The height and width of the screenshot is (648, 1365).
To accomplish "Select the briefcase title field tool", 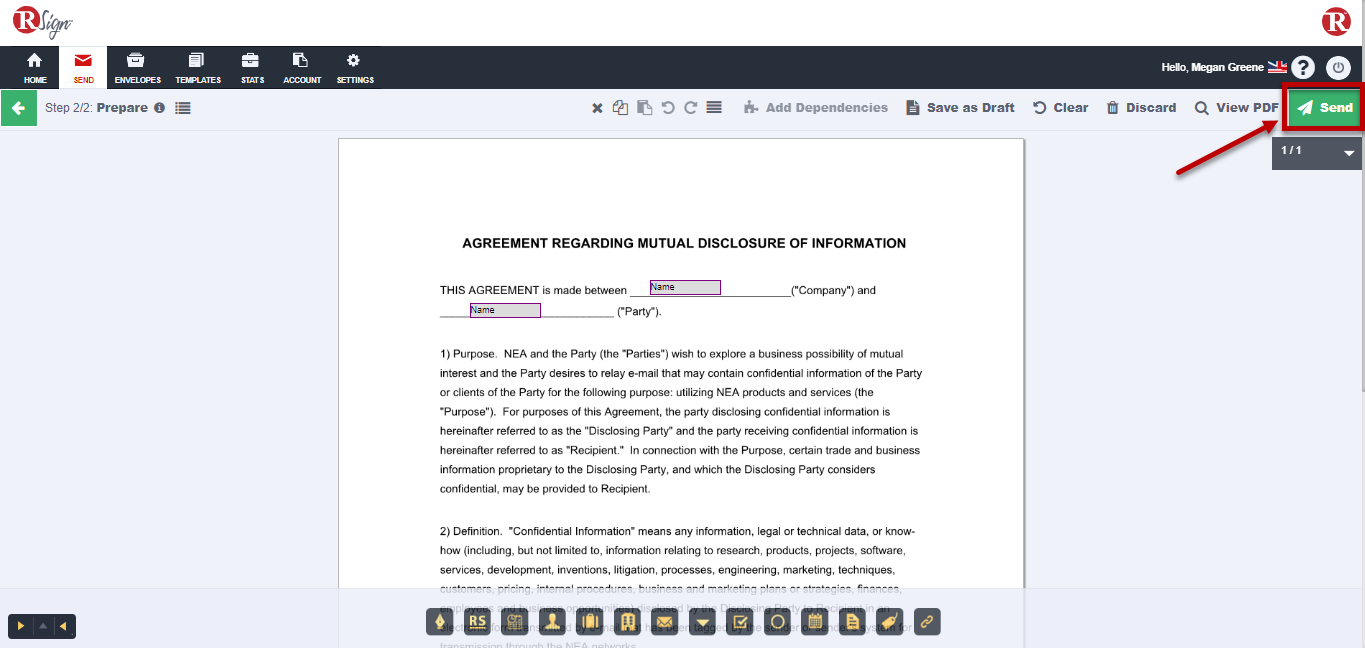I will (x=590, y=622).
